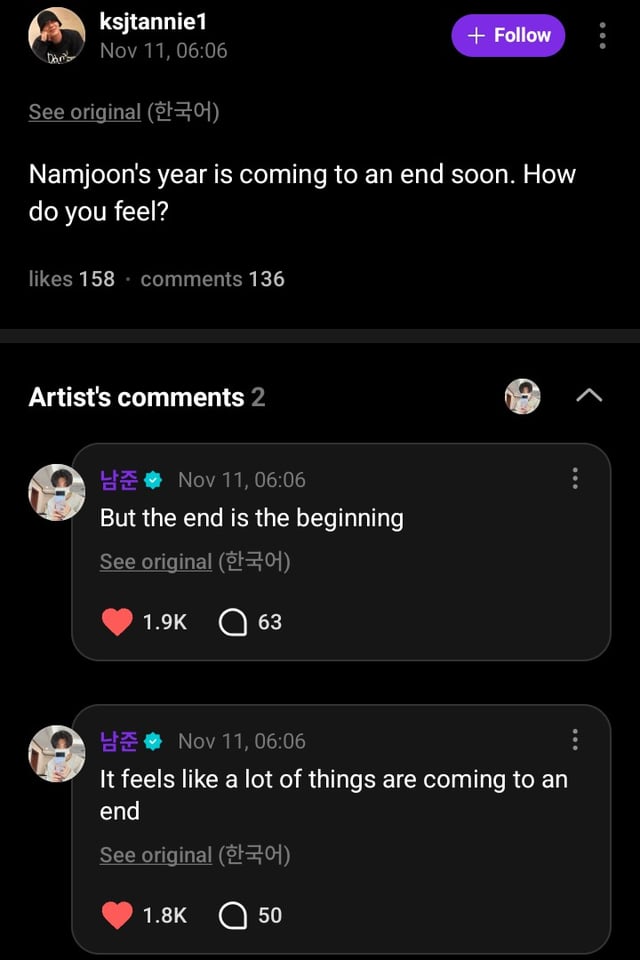
Task: Like the "But the end is the beginning" comment
Action: coord(117,622)
